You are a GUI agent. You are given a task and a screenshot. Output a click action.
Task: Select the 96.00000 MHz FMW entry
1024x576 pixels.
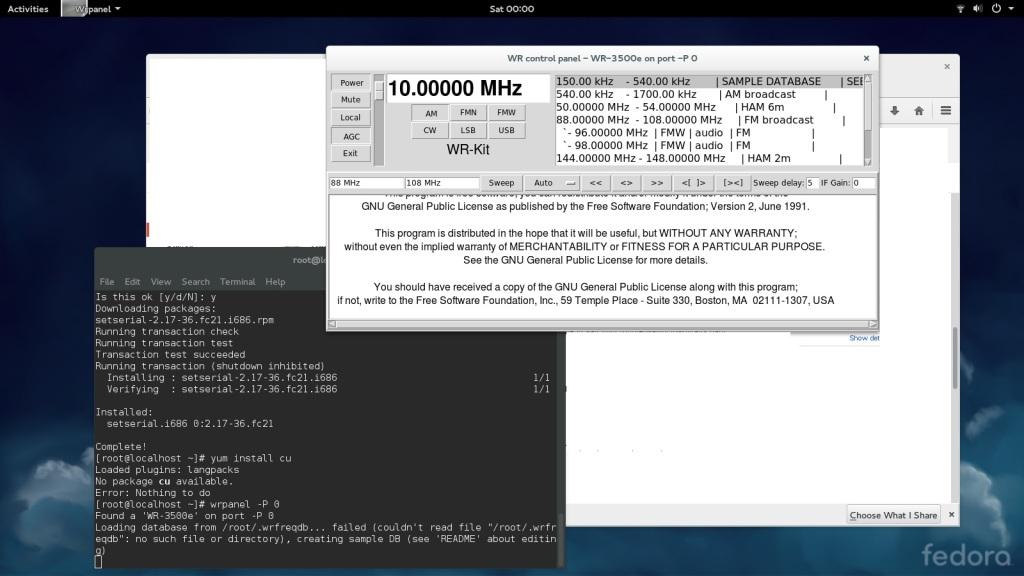(709, 133)
